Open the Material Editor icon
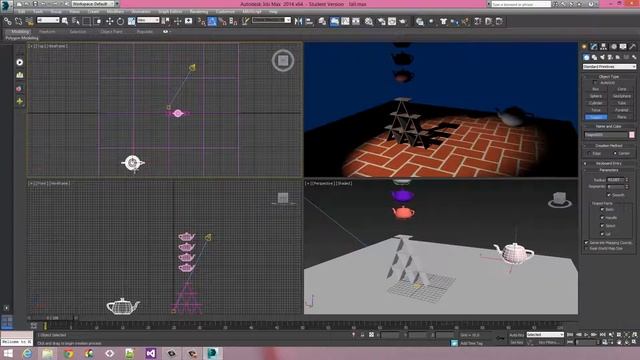This screenshot has width=640, height=360. pyautogui.click(x=369, y=21)
